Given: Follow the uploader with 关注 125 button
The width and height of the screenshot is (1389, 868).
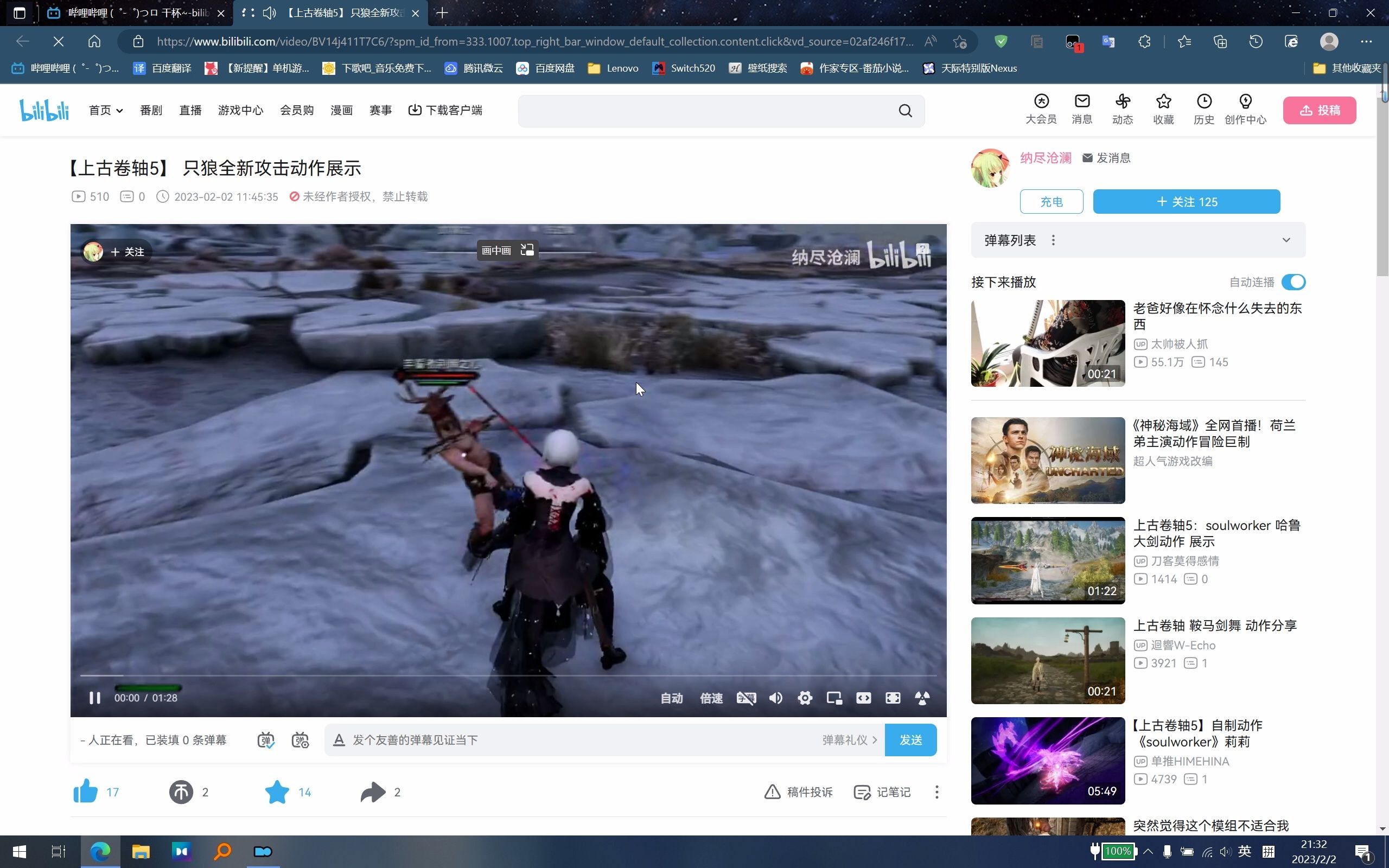Looking at the screenshot, I should (x=1187, y=201).
